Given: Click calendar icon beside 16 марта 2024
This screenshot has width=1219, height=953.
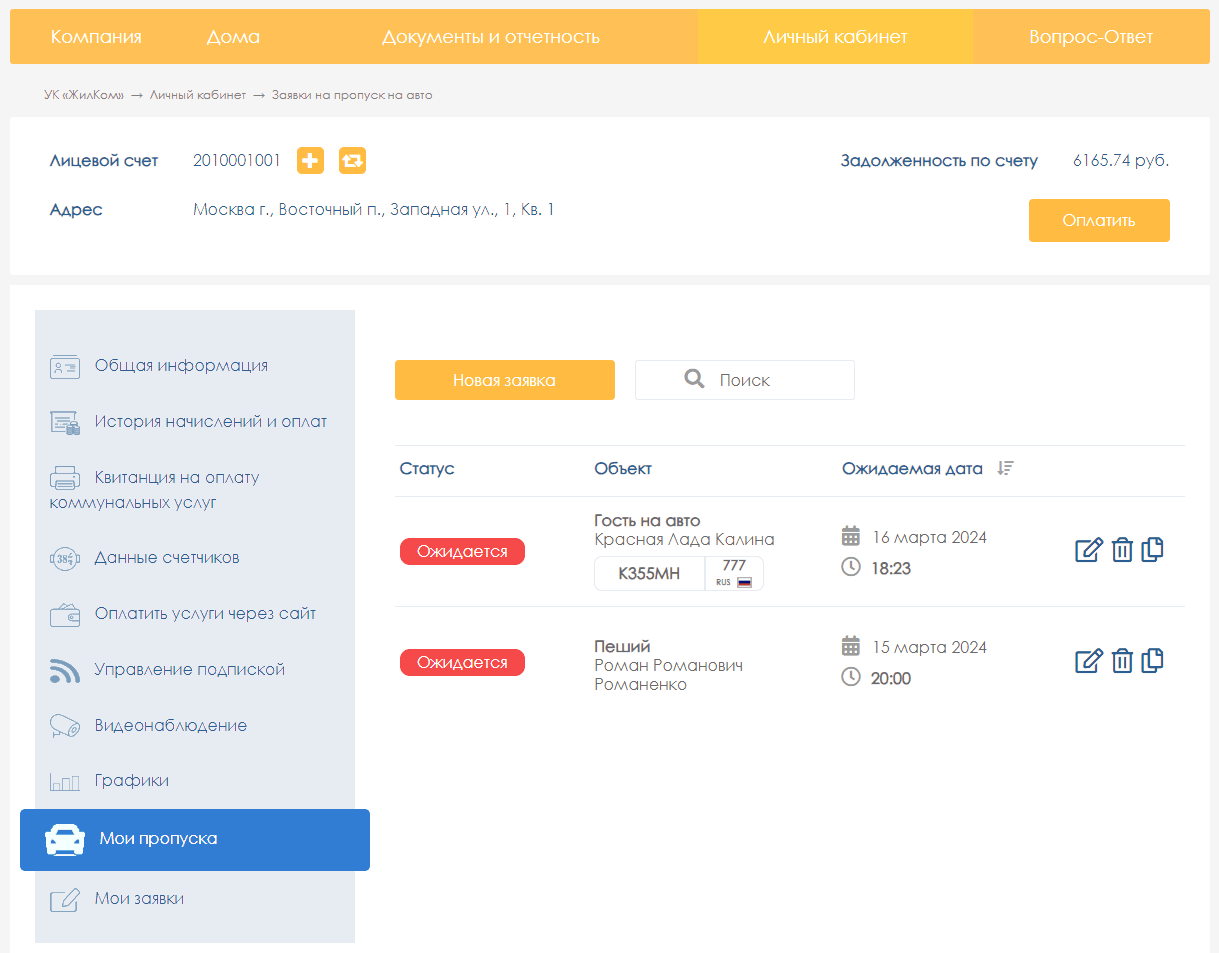Looking at the screenshot, I should [851, 536].
